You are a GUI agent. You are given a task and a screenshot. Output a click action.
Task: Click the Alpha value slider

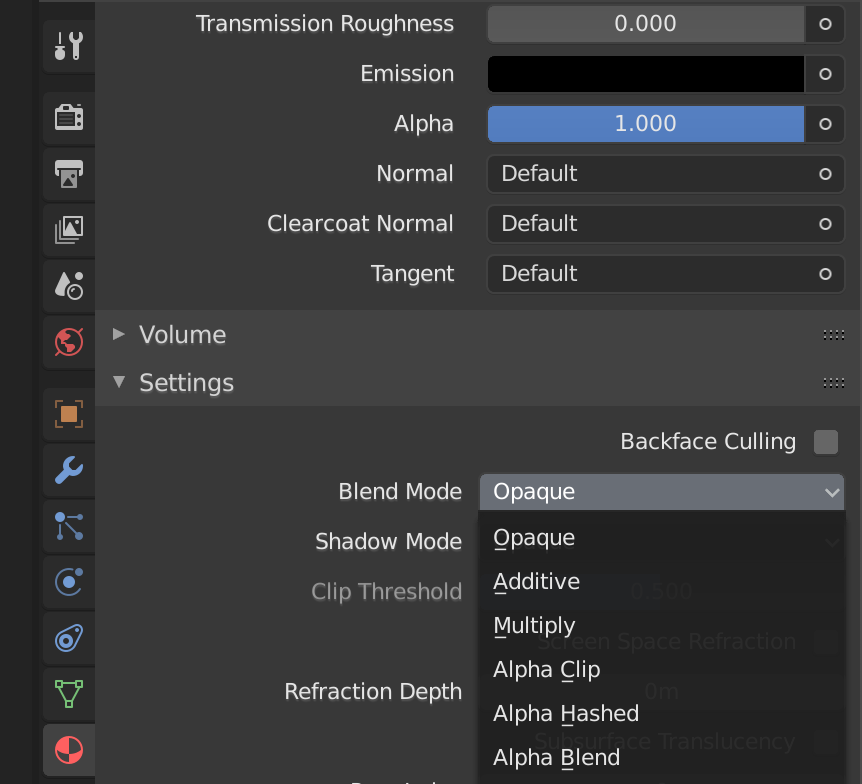(x=645, y=124)
